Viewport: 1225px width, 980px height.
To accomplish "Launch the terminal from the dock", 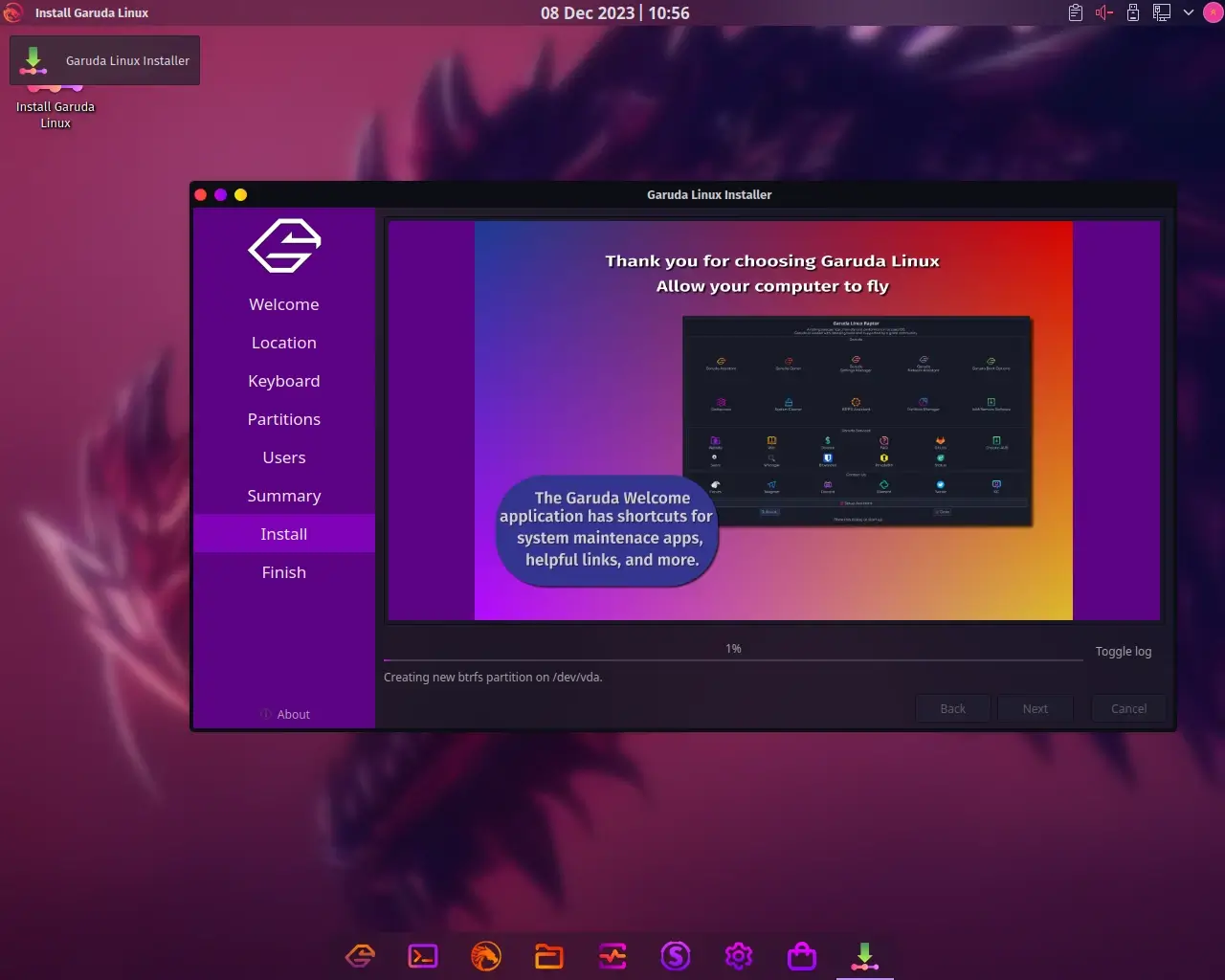I will [x=423, y=955].
